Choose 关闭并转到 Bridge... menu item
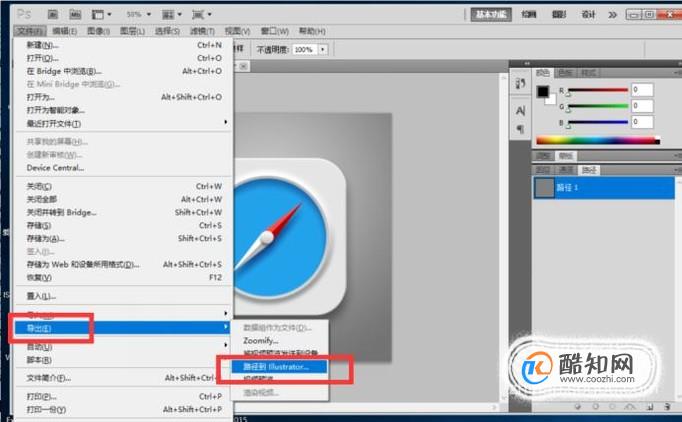Viewport: 682px width, 422px height. pos(124,212)
